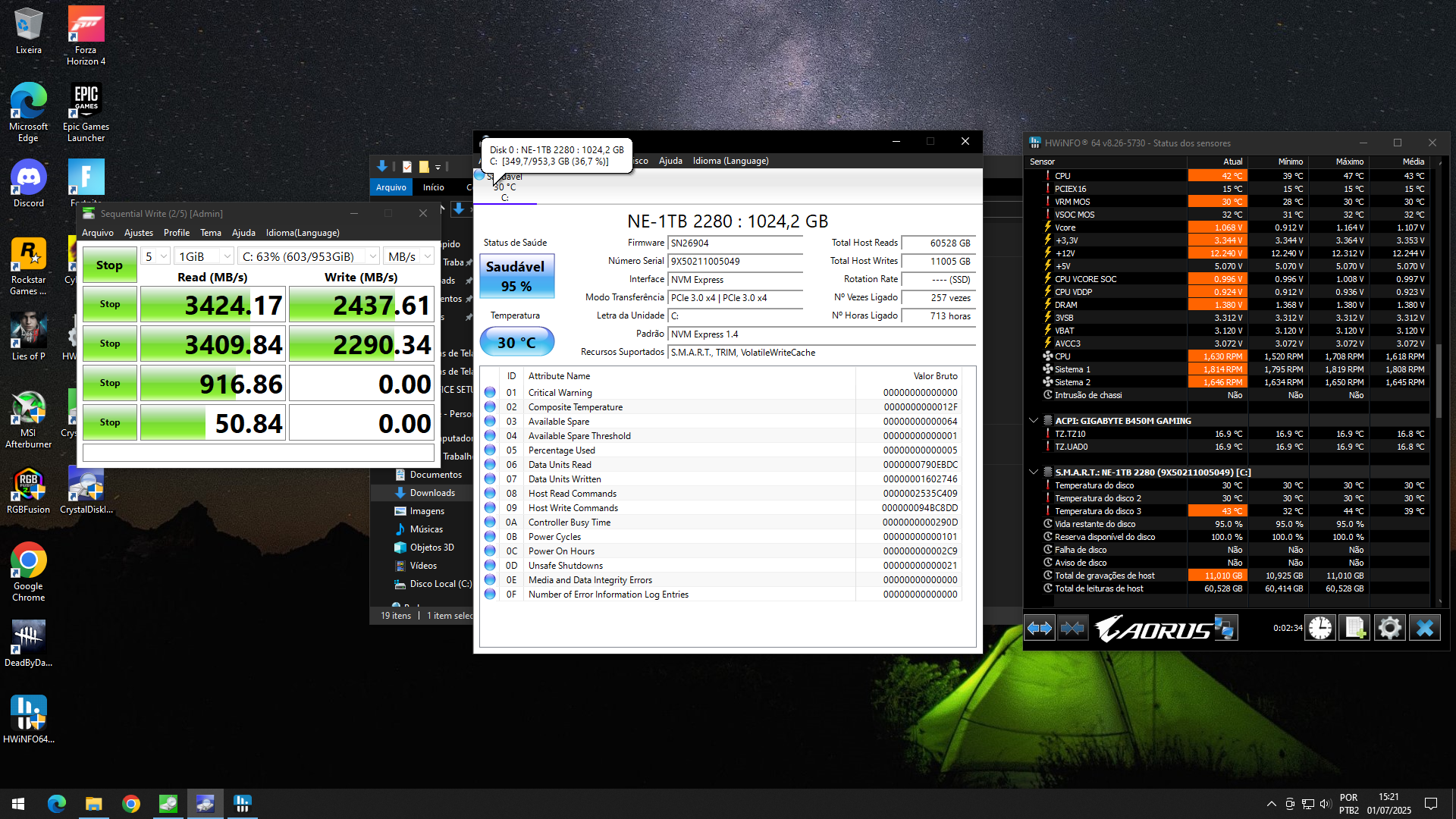Select Downloads folder in Explorer sidebar
This screenshot has height=819, width=1456.
click(432, 493)
